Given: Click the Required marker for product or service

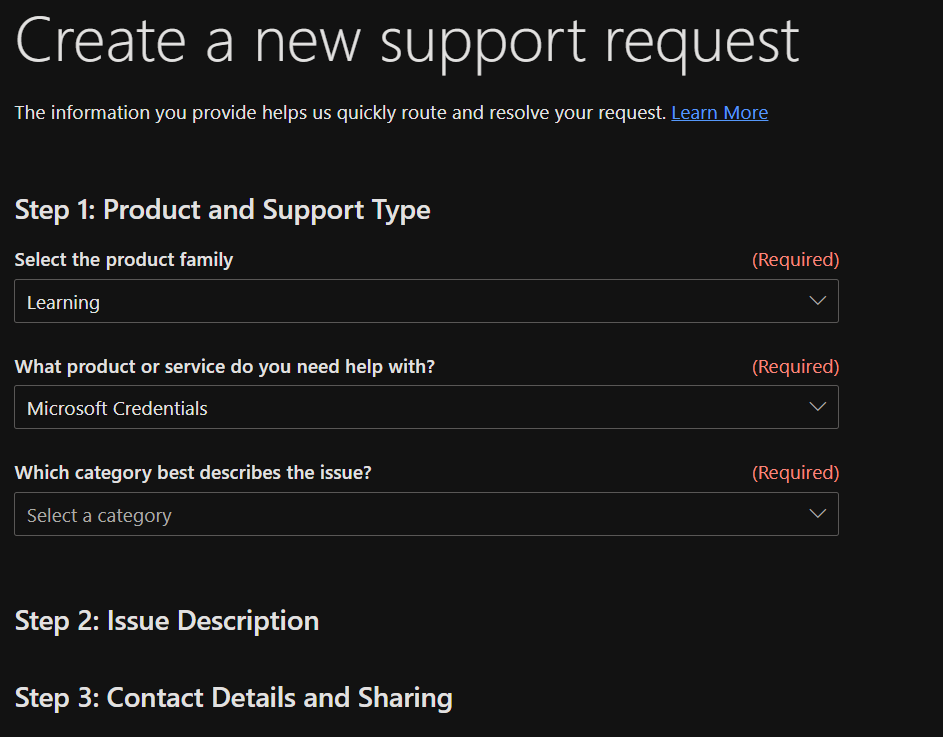Looking at the screenshot, I should click(x=795, y=367).
